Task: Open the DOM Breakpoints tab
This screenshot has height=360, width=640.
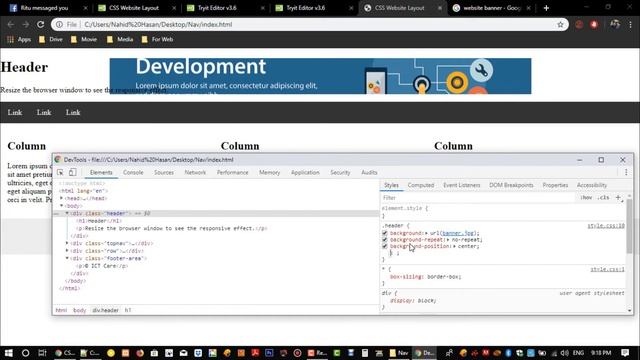Action: [x=511, y=185]
